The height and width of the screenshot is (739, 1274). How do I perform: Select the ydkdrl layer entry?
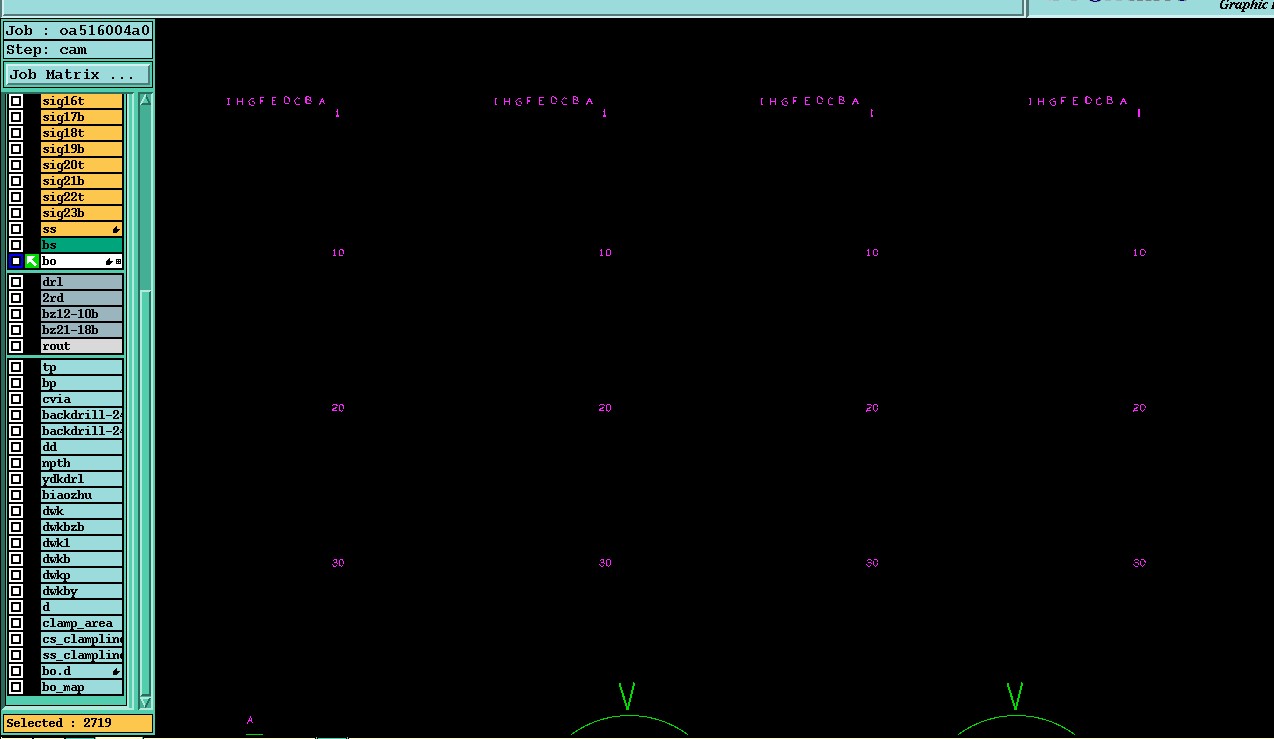(x=82, y=479)
